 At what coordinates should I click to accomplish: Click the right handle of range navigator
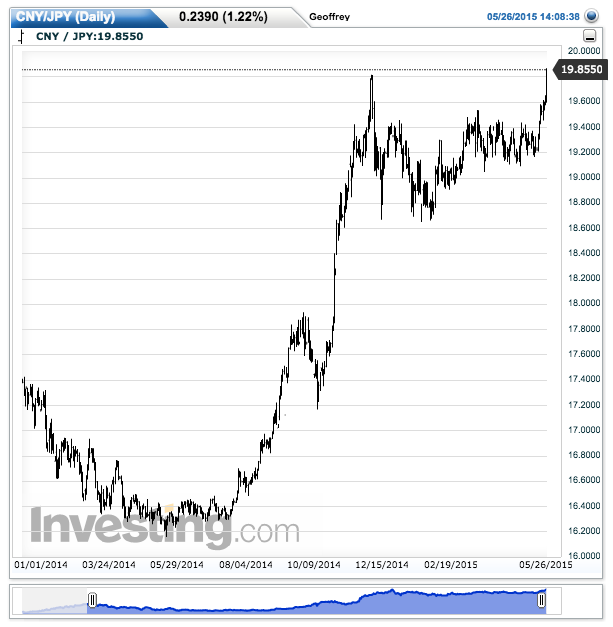click(x=542, y=600)
